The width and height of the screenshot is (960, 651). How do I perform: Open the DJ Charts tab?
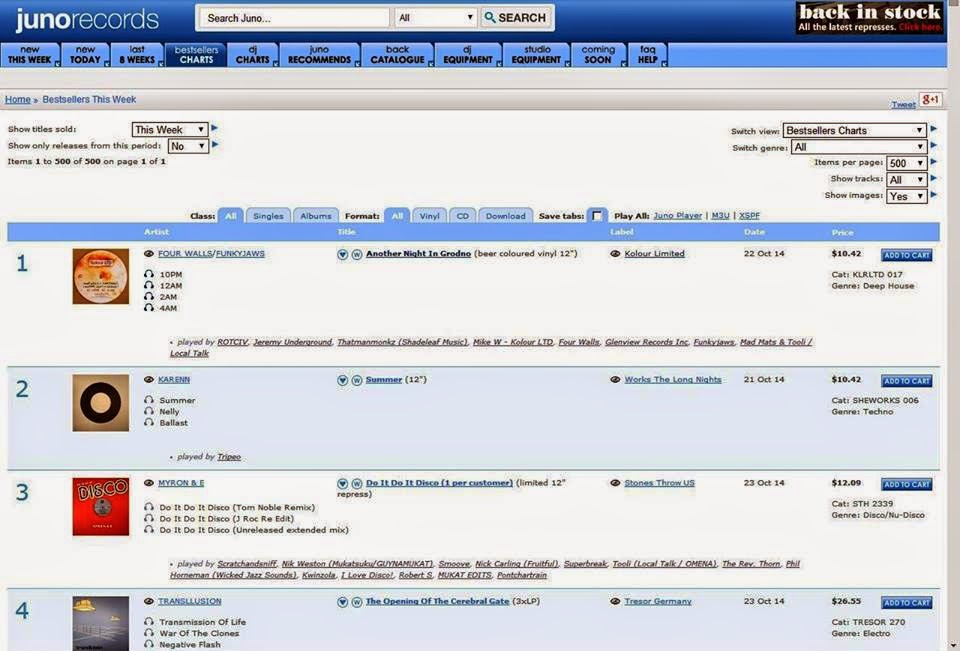coord(253,55)
